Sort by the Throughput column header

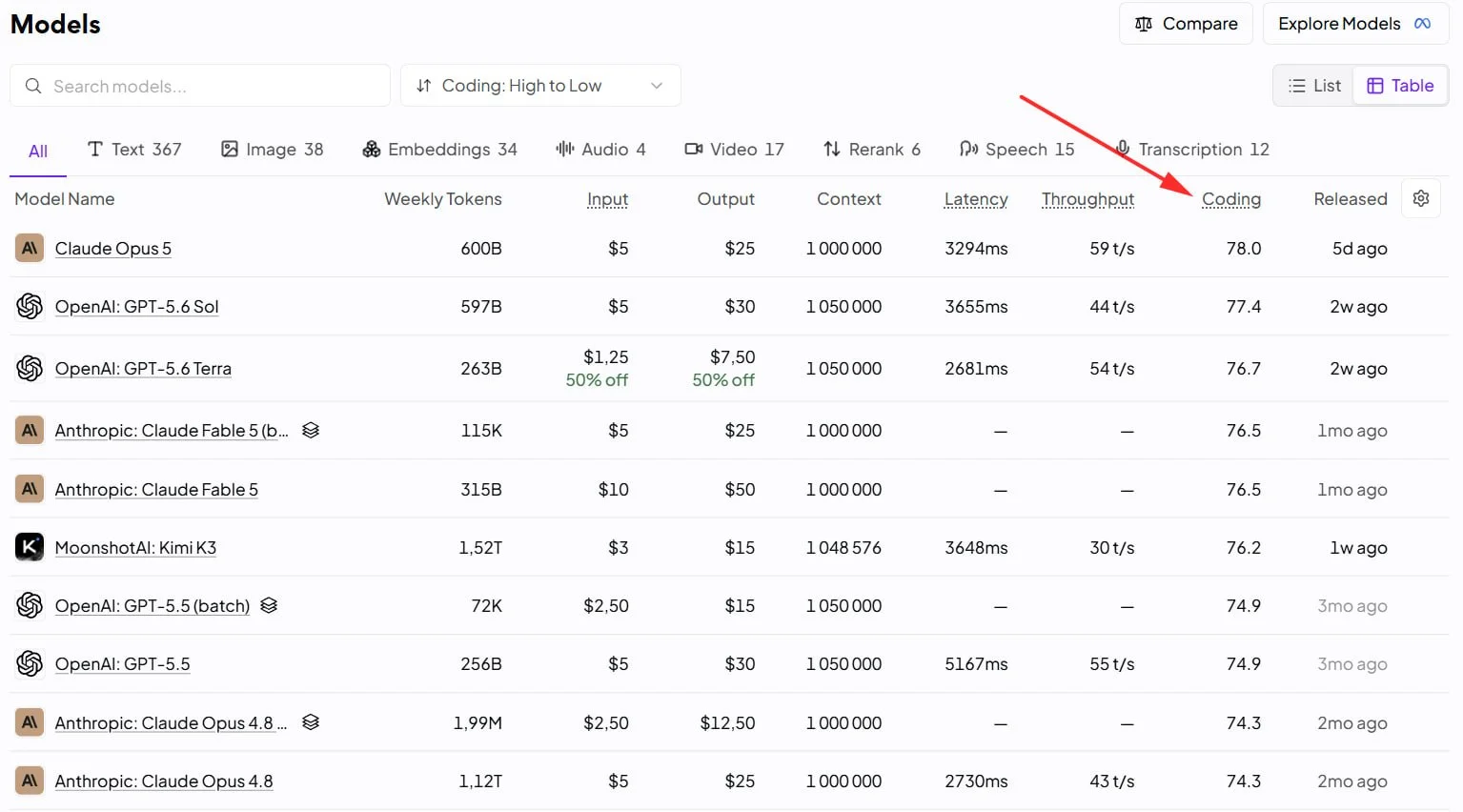pos(1088,199)
